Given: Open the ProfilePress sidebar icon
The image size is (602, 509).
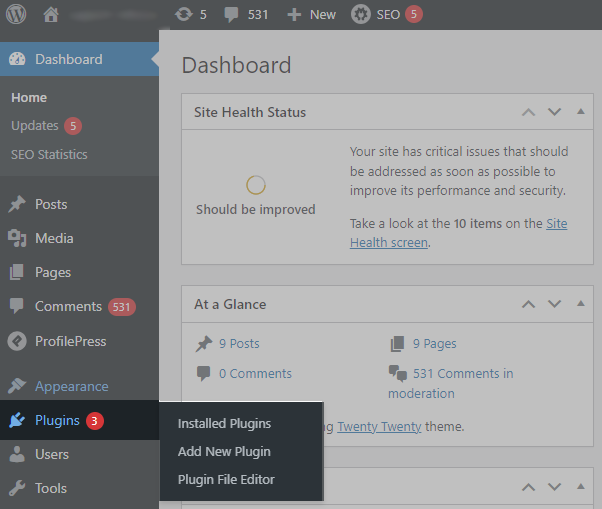Looking at the screenshot, I should click(x=17, y=341).
